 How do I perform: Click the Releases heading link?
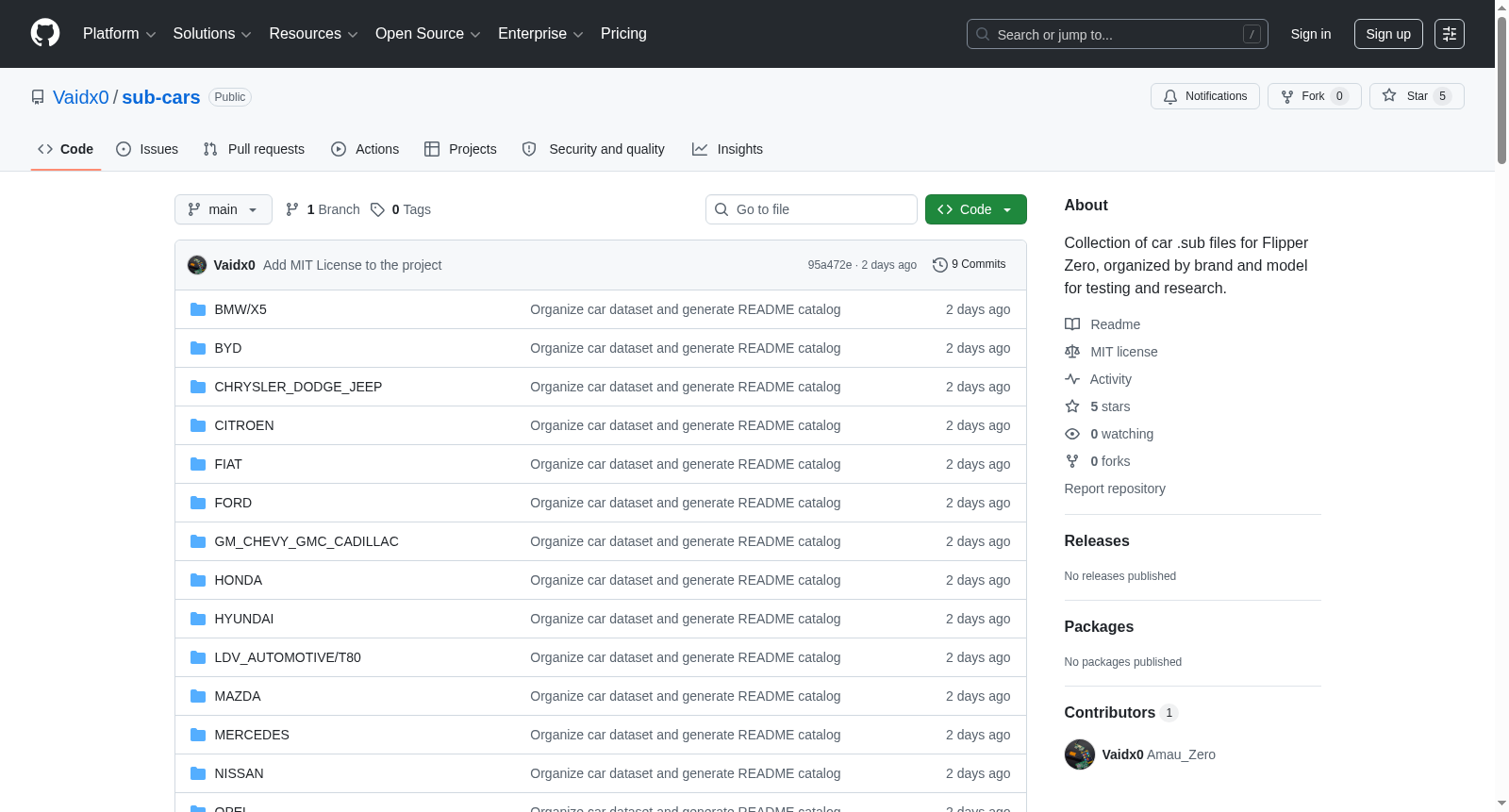click(1097, 541)
